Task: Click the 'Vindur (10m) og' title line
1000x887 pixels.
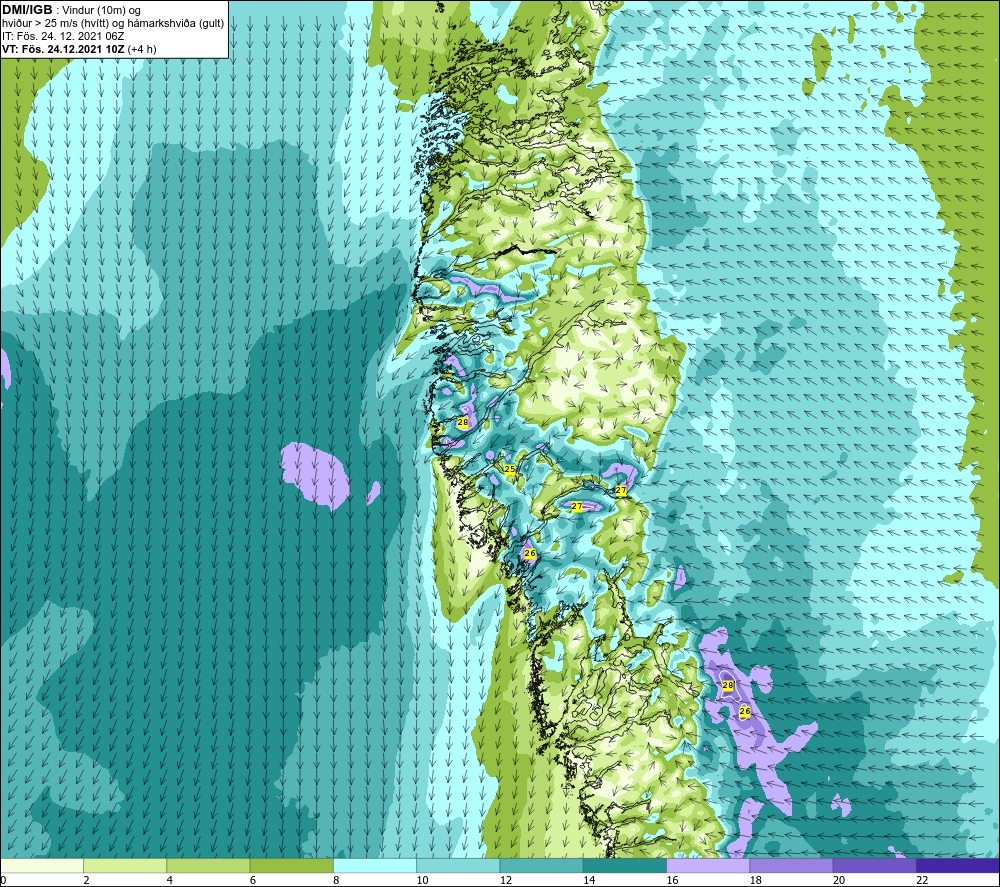Action: pos(103,11)
